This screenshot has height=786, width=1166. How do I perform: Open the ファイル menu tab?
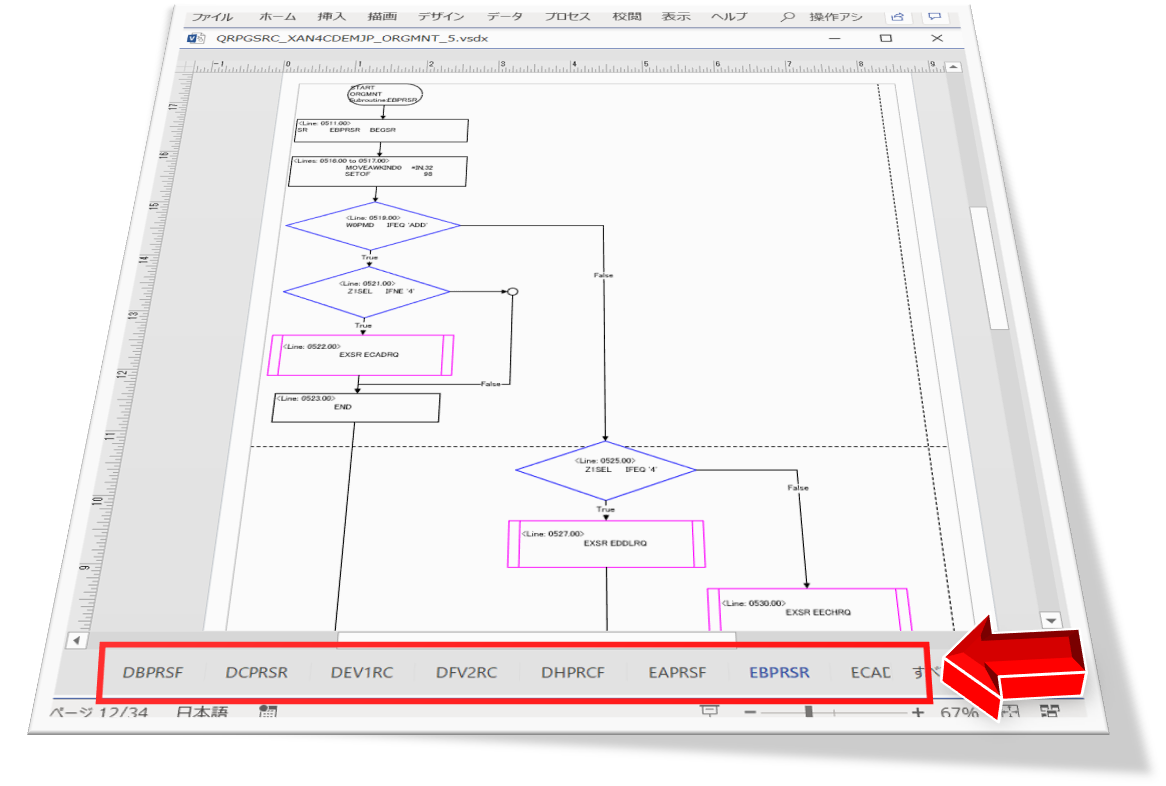pos(212,16)
